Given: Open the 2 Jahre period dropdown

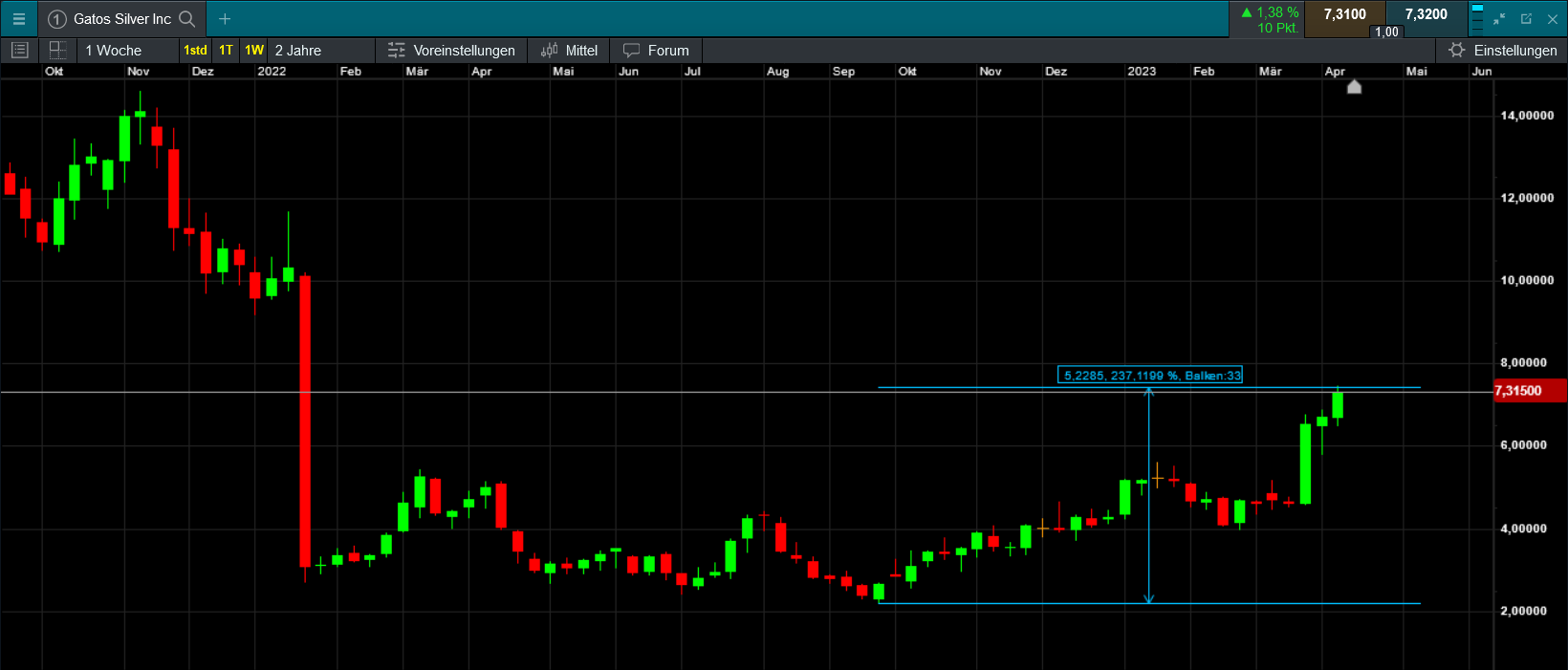Looking at the screenshot, I should point(322,51).
